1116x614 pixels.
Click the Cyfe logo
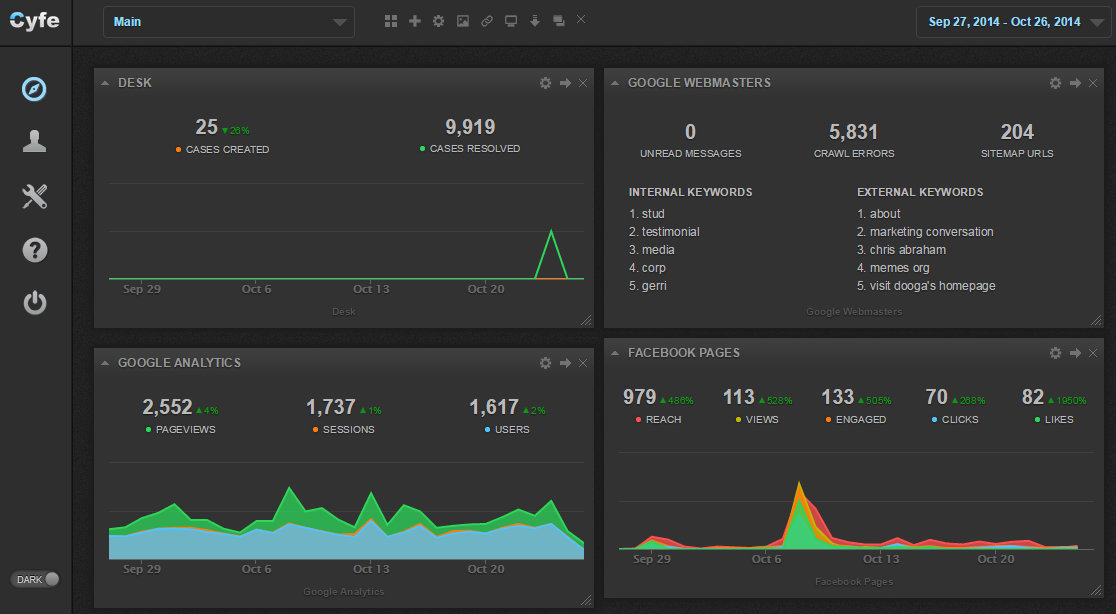click(x=35, y=21)
